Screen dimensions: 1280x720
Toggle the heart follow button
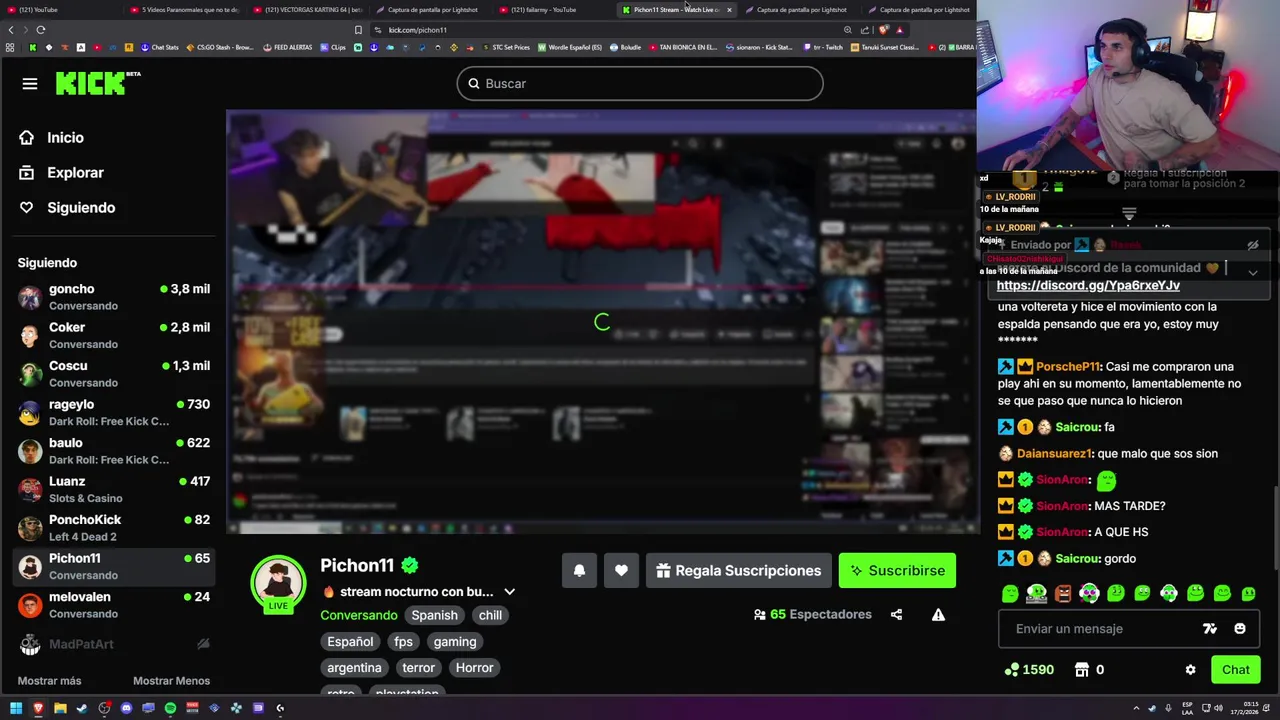[x=621, y=571]
